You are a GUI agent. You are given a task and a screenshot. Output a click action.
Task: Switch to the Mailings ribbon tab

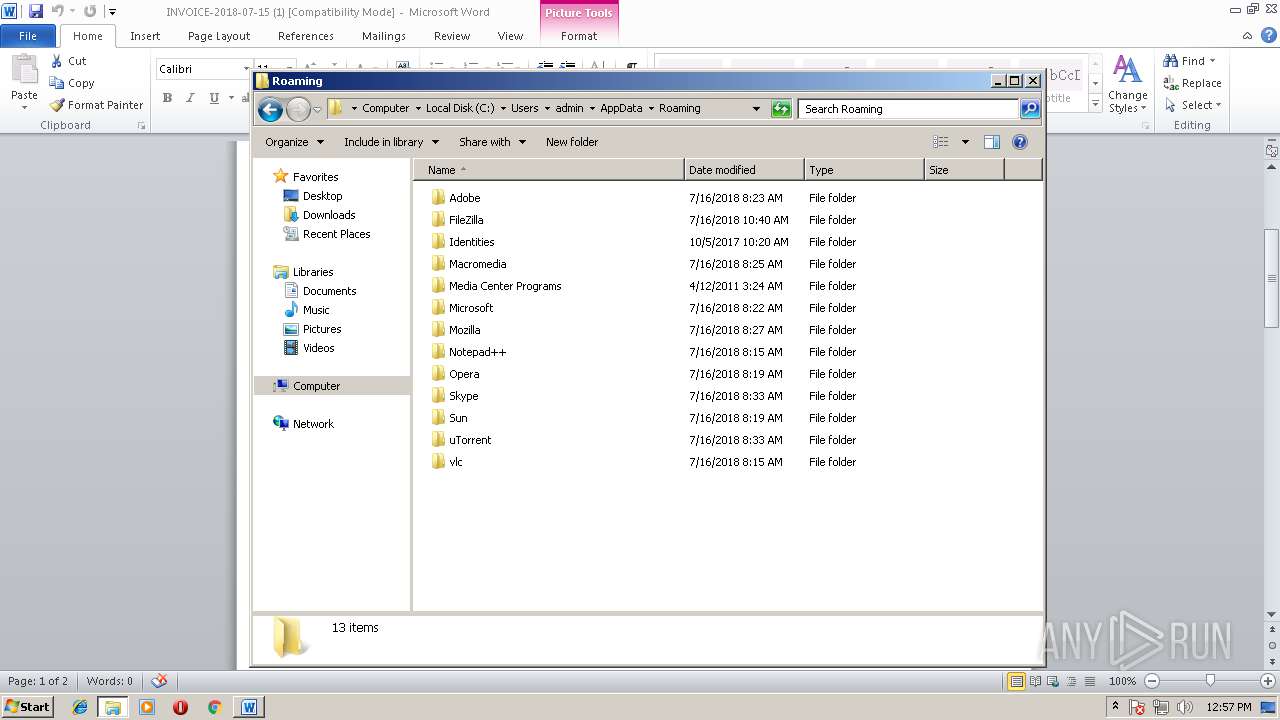click(x=384, y=36)
